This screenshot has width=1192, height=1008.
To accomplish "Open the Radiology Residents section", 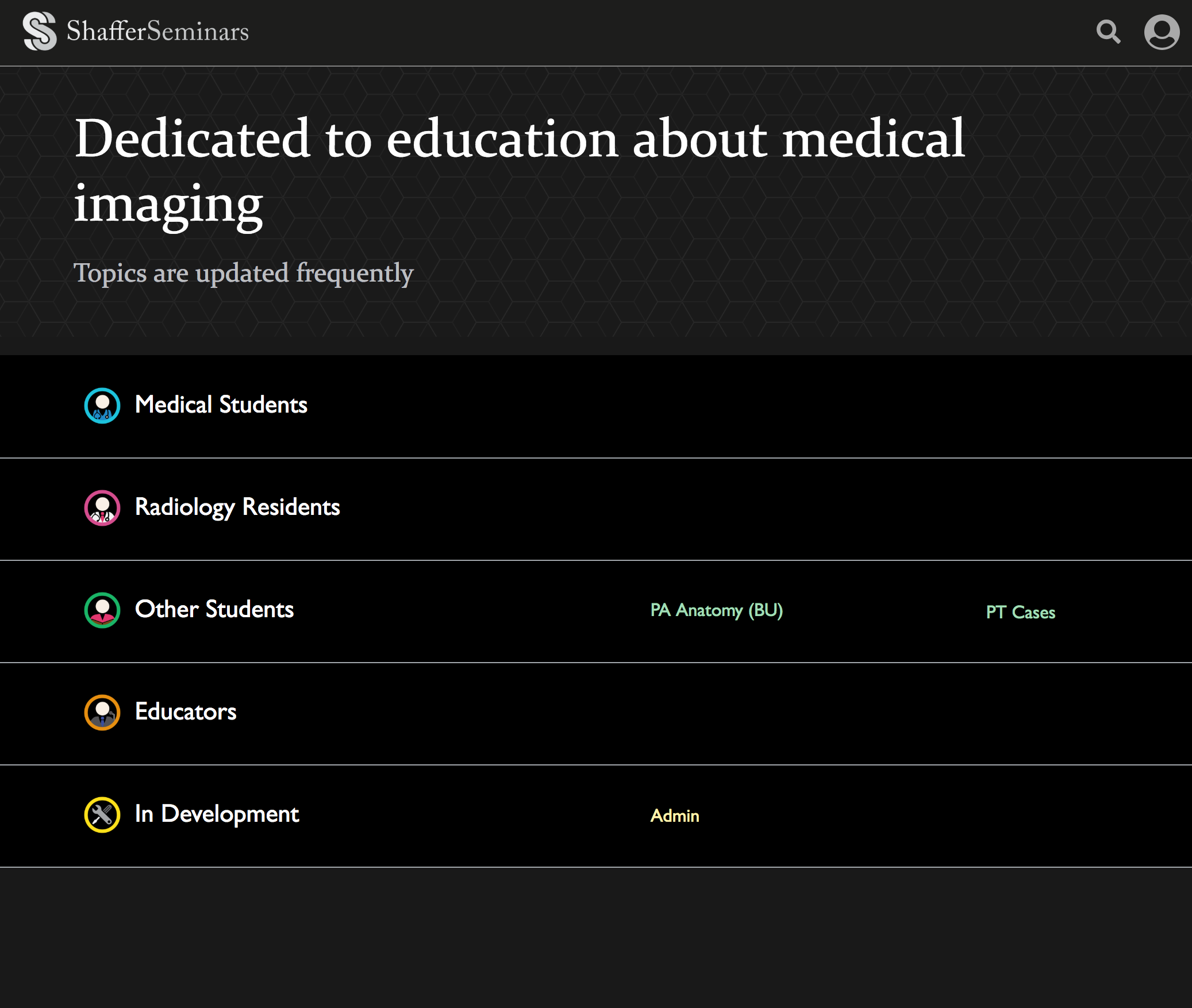I will 237,507.
